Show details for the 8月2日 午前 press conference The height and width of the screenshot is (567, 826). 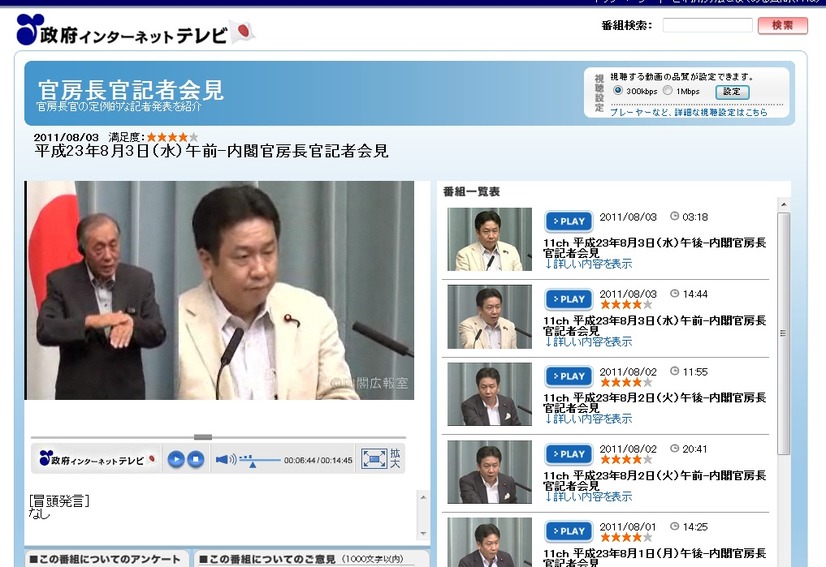pyautogui.click(x=588, y=496)
